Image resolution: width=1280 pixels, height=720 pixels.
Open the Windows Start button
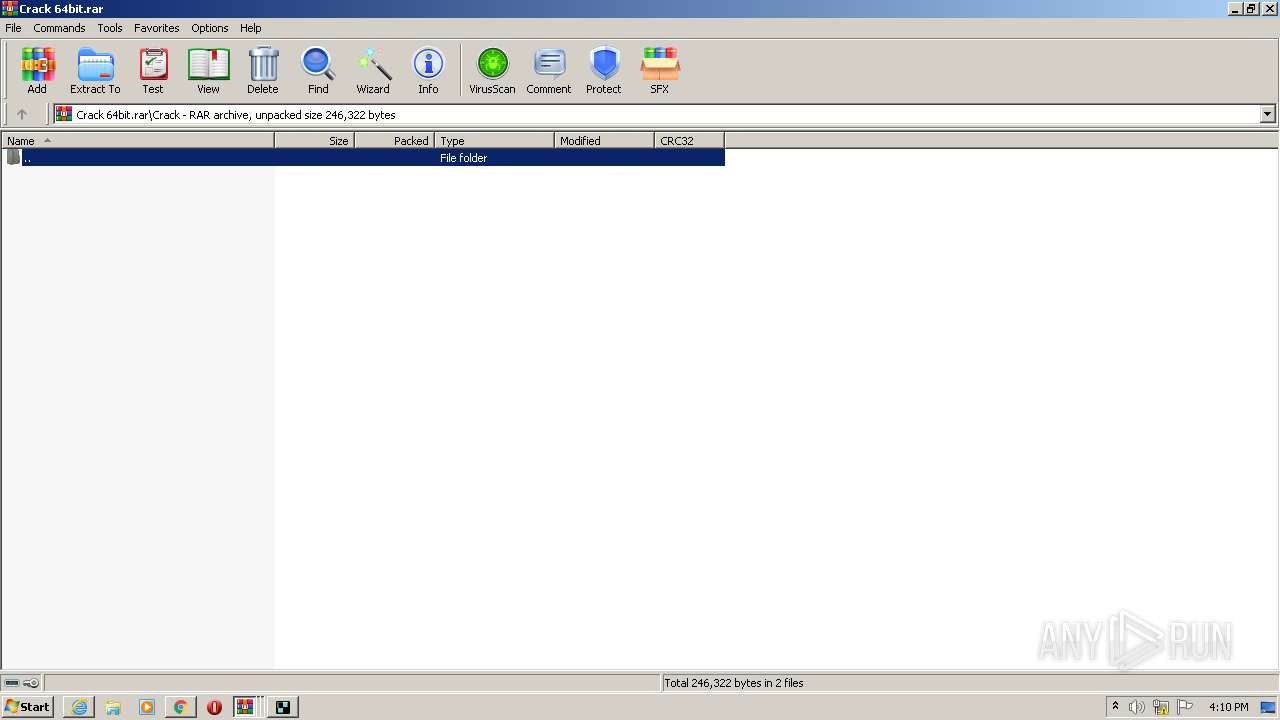27,707
